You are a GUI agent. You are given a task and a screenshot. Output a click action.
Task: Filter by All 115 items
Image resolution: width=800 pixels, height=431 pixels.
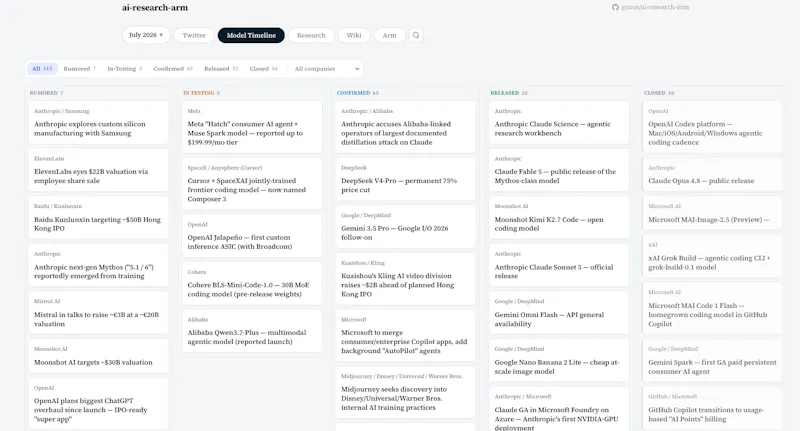click(x=42, y=68)
